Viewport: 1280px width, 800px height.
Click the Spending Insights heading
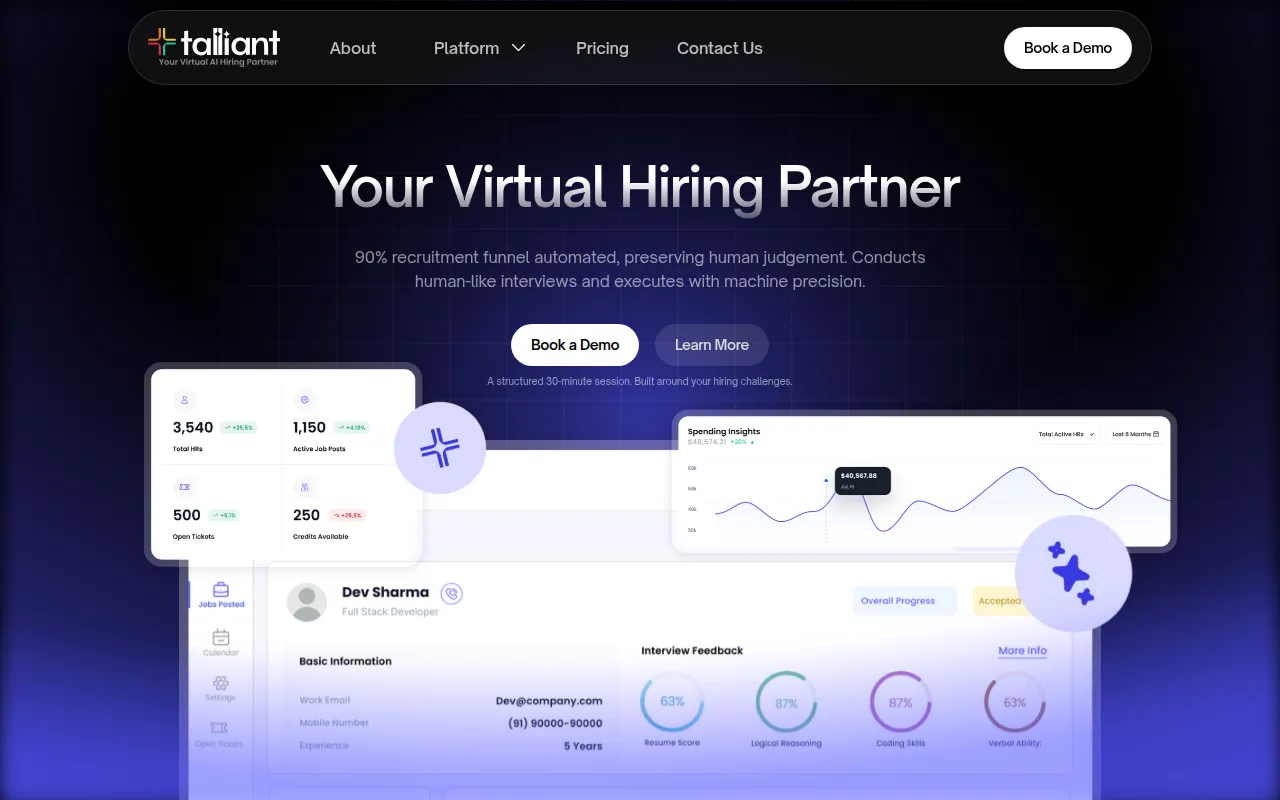(724, 432)
